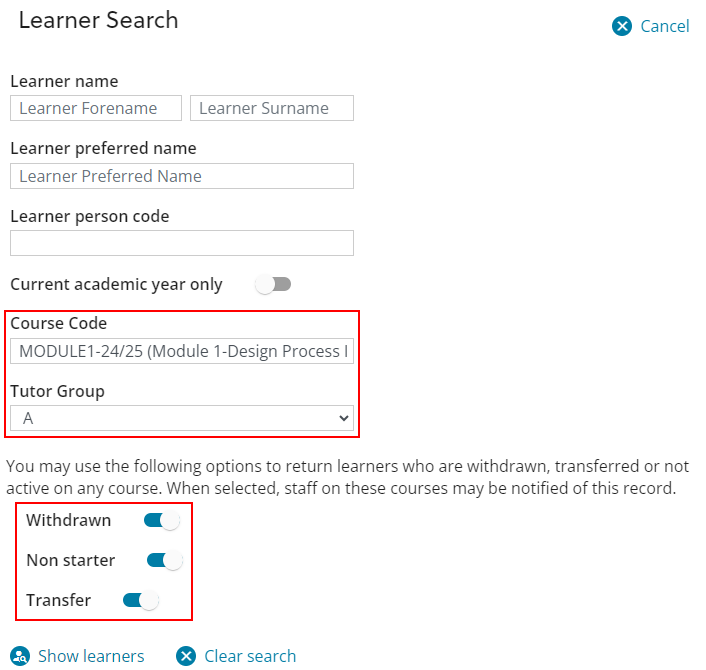Turn off the Withdrawn toggle

tap(162, 521)
